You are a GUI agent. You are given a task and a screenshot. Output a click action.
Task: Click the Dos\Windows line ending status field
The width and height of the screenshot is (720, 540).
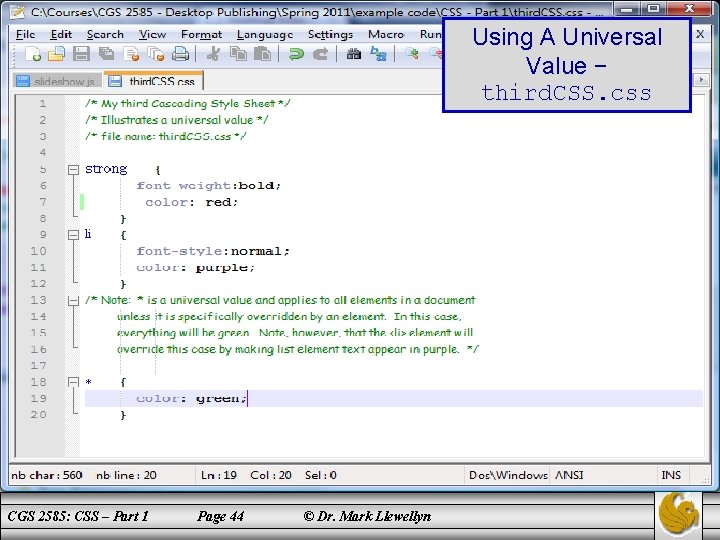point(507,475)
